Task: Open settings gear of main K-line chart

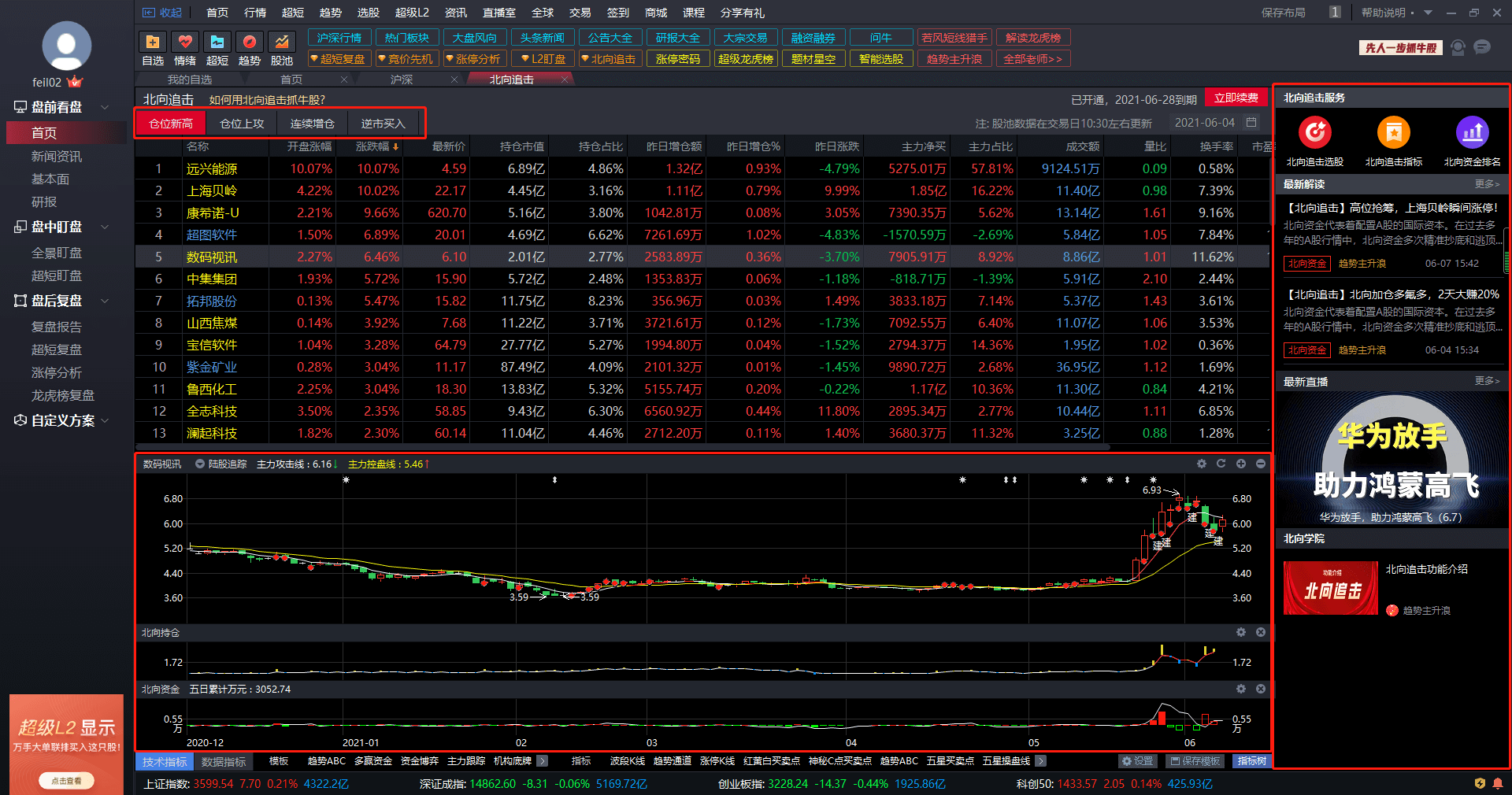Action: 1202,464
